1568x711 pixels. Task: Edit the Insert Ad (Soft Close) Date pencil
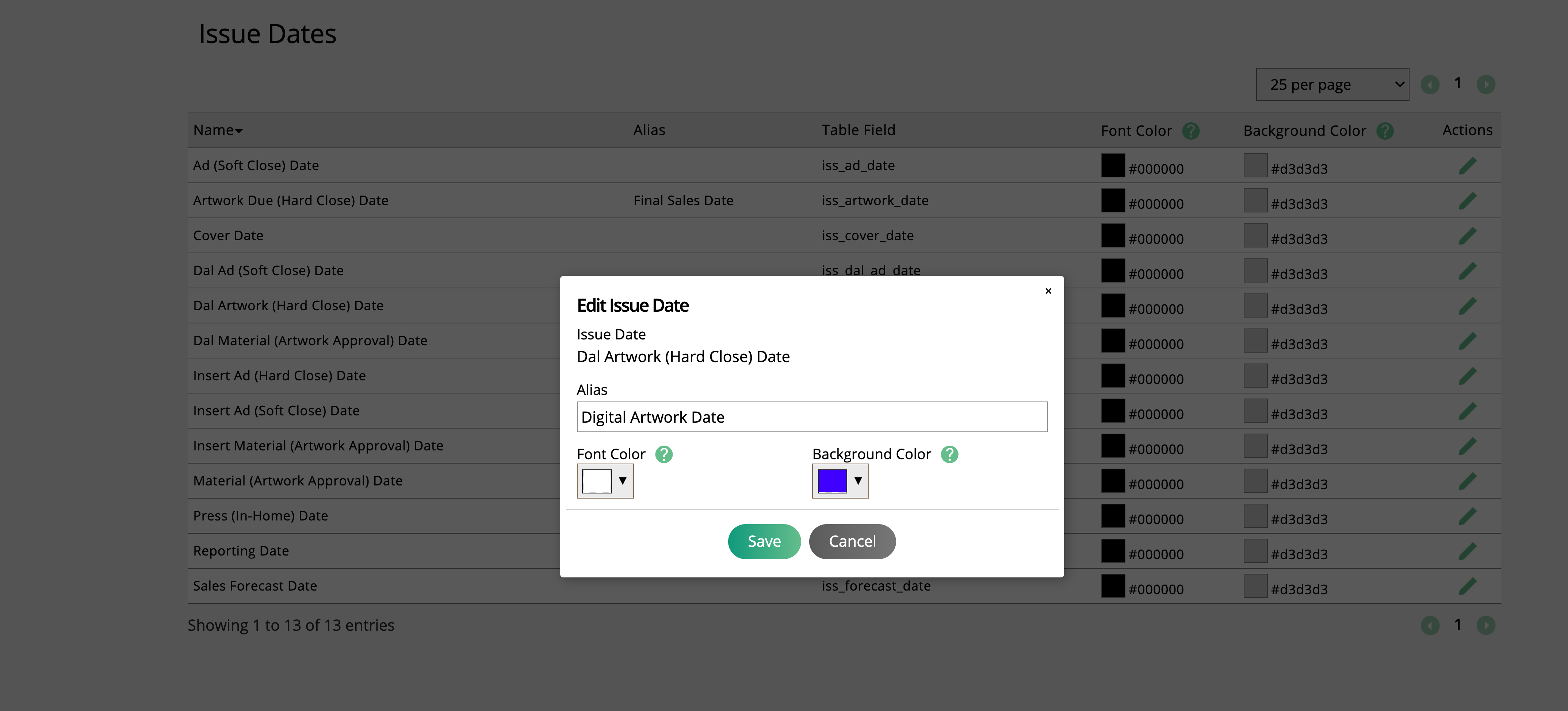(1467, 411)
